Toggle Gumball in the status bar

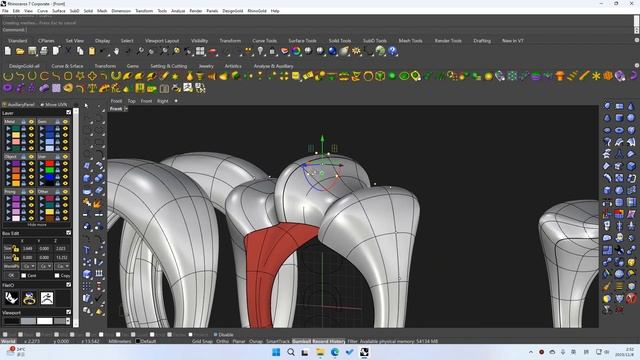tap(301, 341)
